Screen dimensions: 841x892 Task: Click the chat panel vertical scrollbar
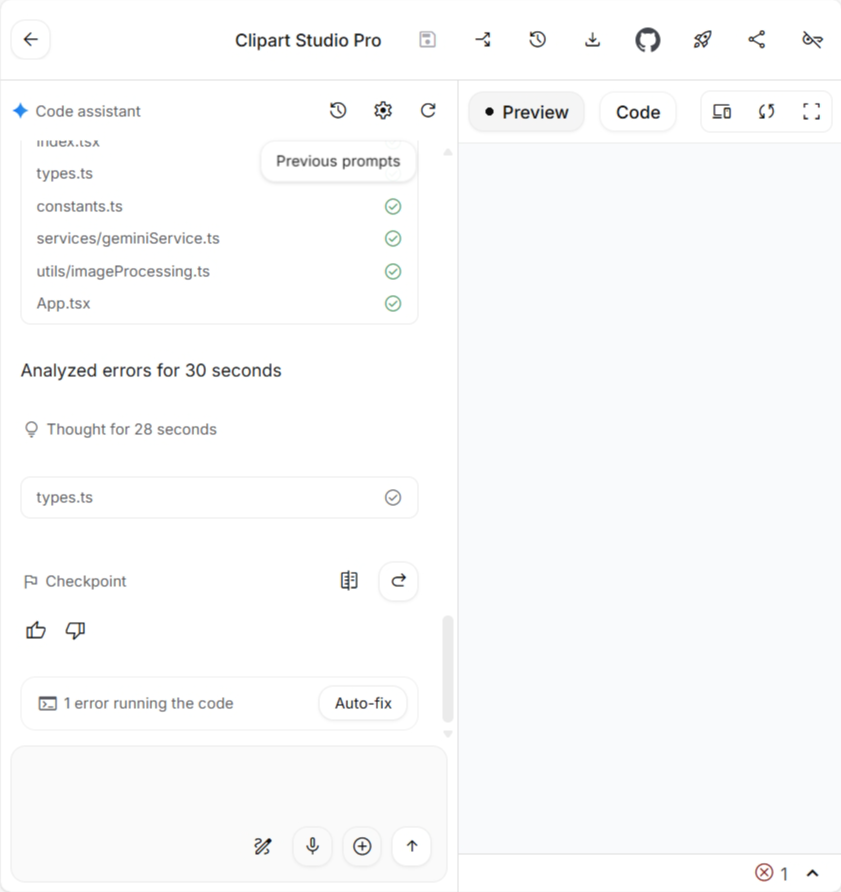point(447,668)
